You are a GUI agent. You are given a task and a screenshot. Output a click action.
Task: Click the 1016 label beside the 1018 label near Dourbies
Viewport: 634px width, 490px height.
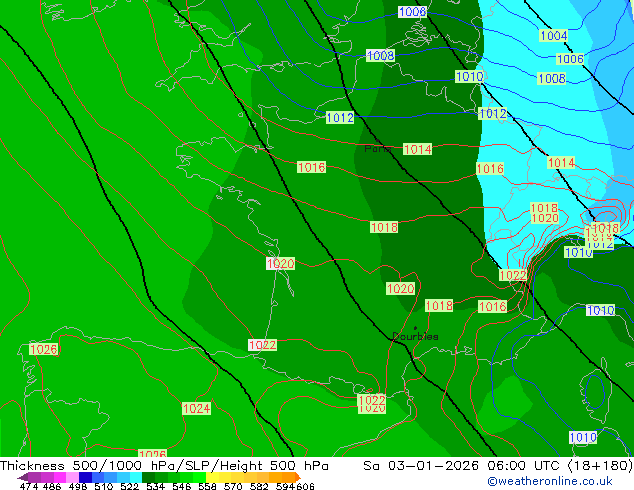(492, 306)
